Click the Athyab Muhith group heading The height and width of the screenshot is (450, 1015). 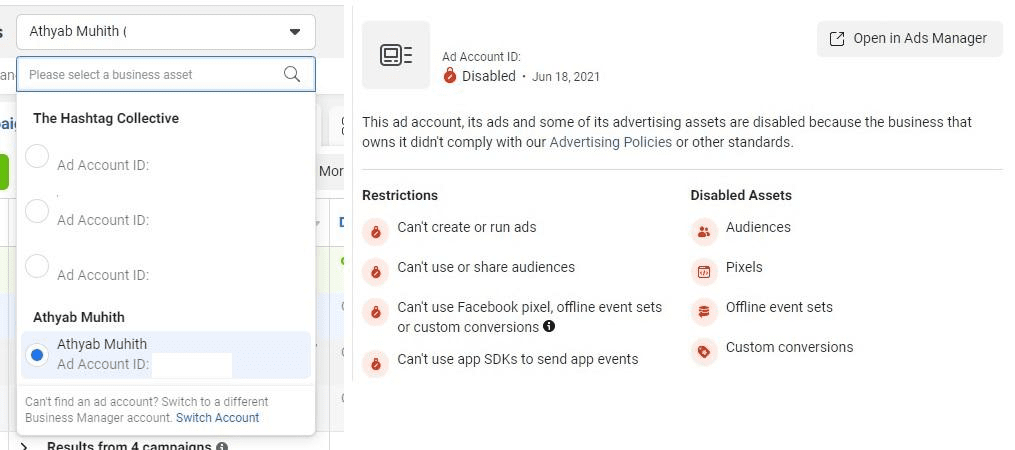point(79,317)
